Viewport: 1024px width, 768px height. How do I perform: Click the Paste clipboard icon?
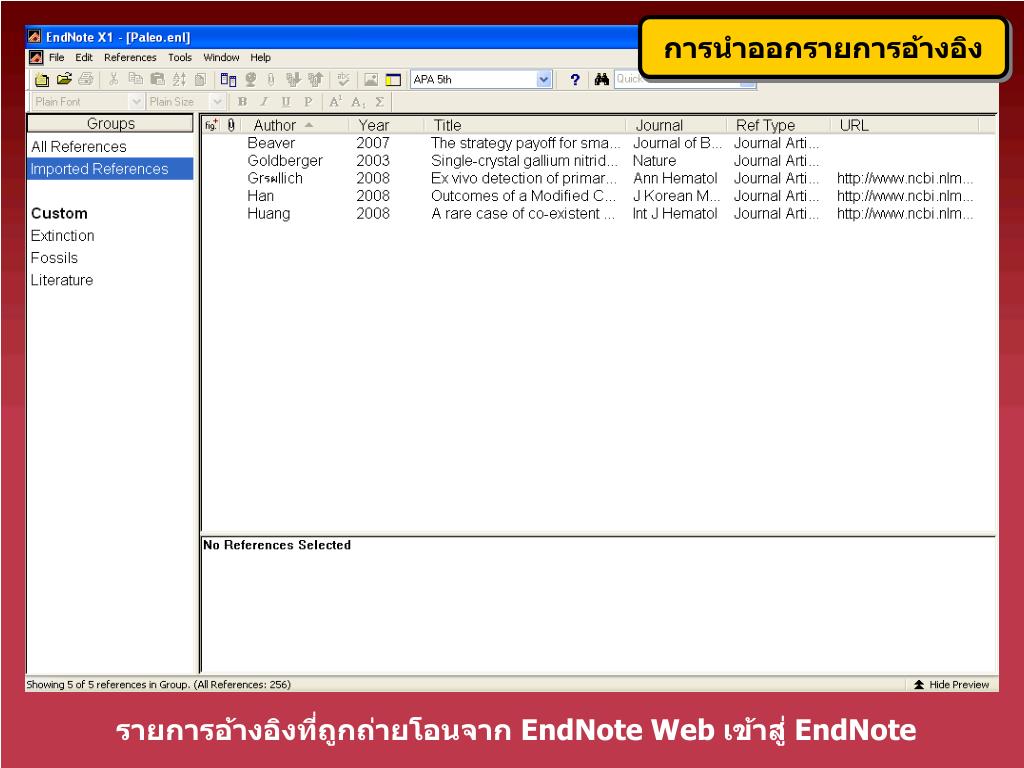click(157, 80)
